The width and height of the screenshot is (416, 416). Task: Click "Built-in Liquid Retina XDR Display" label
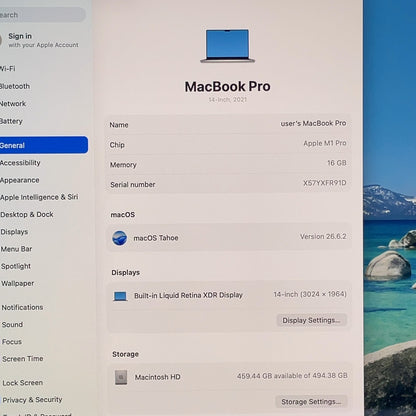188,295
